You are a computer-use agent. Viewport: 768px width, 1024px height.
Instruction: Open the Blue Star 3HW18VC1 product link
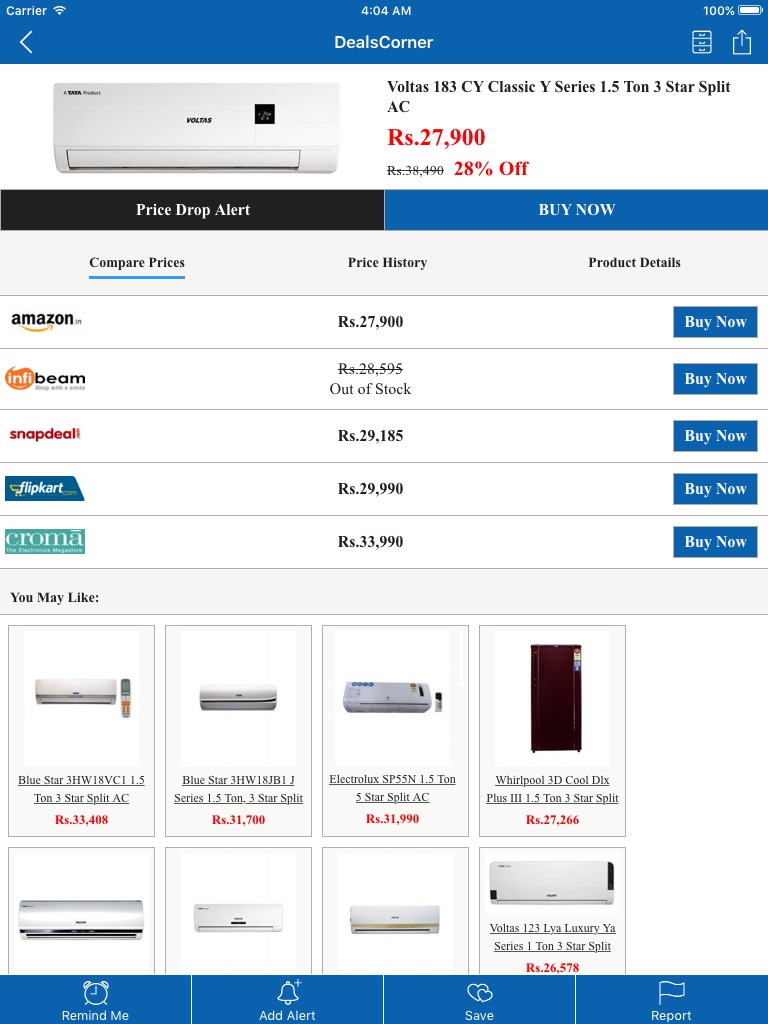point(82,789)
